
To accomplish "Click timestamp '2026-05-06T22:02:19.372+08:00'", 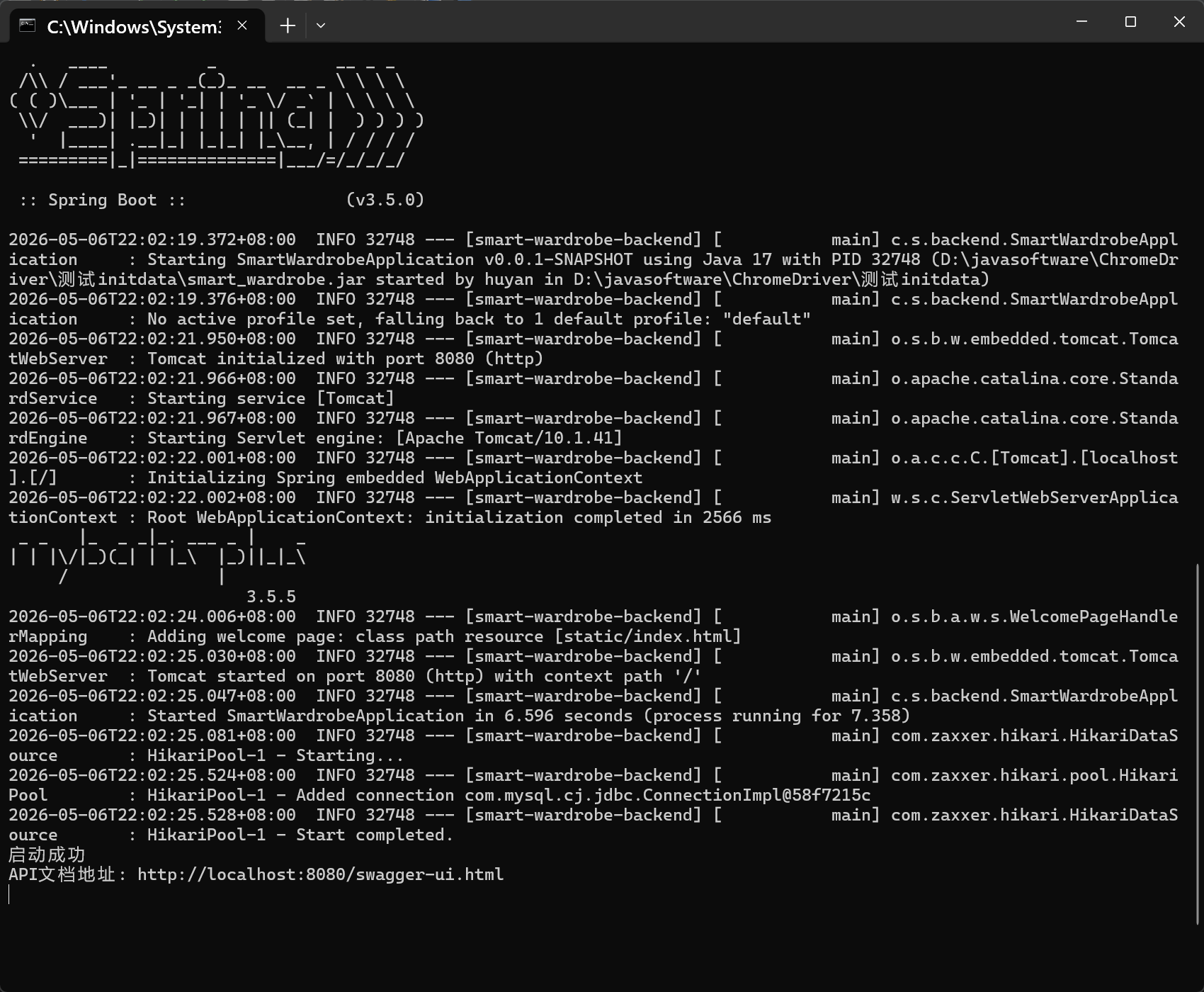I will click(152, 239).
